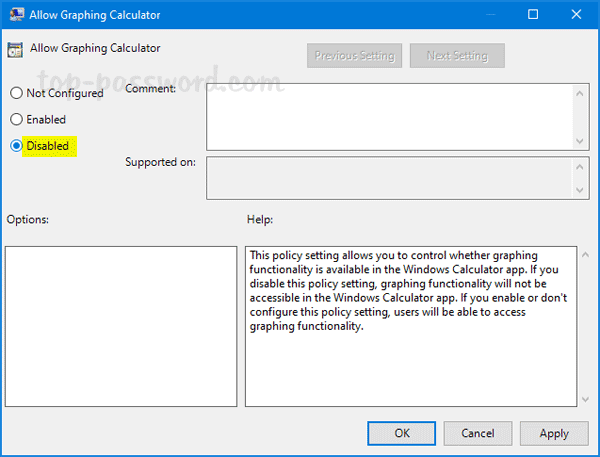Click the Next Setting button
Image resolution: width=600 pixels, height=457 pixels.
coord(457,55)
